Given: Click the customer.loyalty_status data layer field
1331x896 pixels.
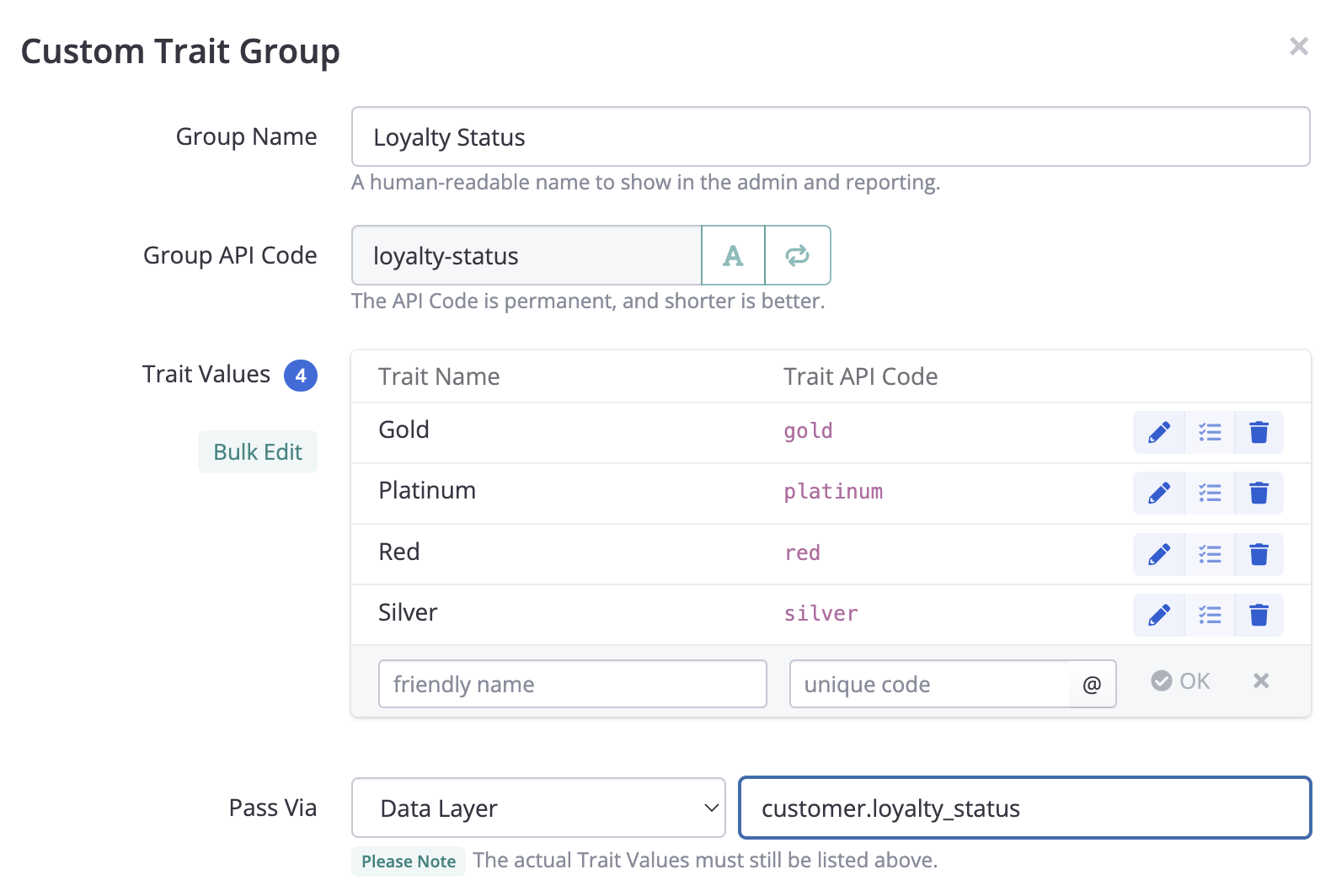Looking at the screenshot, I should click(x=1024, y=808).
